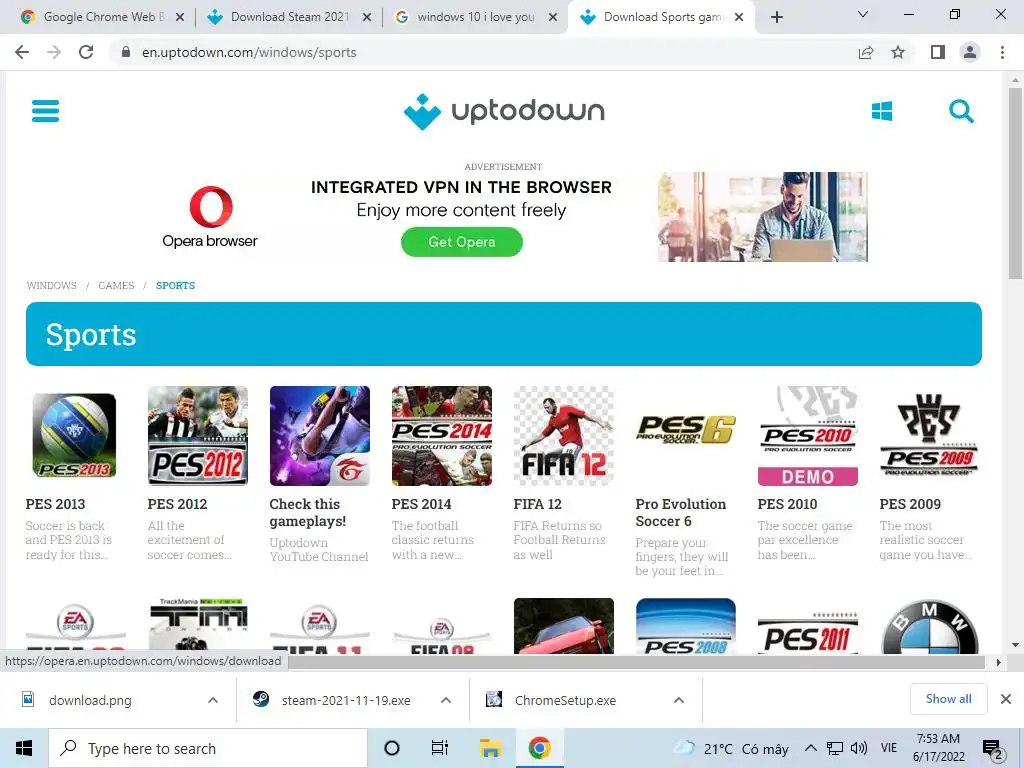Click the vertical page scrollbar thumb
Image resolution: width=1024 pixels, height=768 pixels.
(1015, 184)
